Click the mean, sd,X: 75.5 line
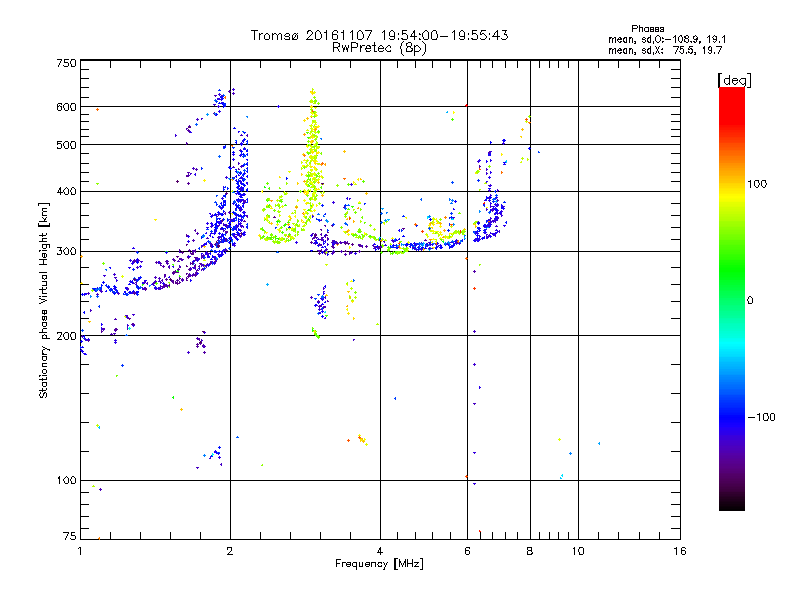Image resolution: width=800 pixels, height=600 pixels. [665, 50]
